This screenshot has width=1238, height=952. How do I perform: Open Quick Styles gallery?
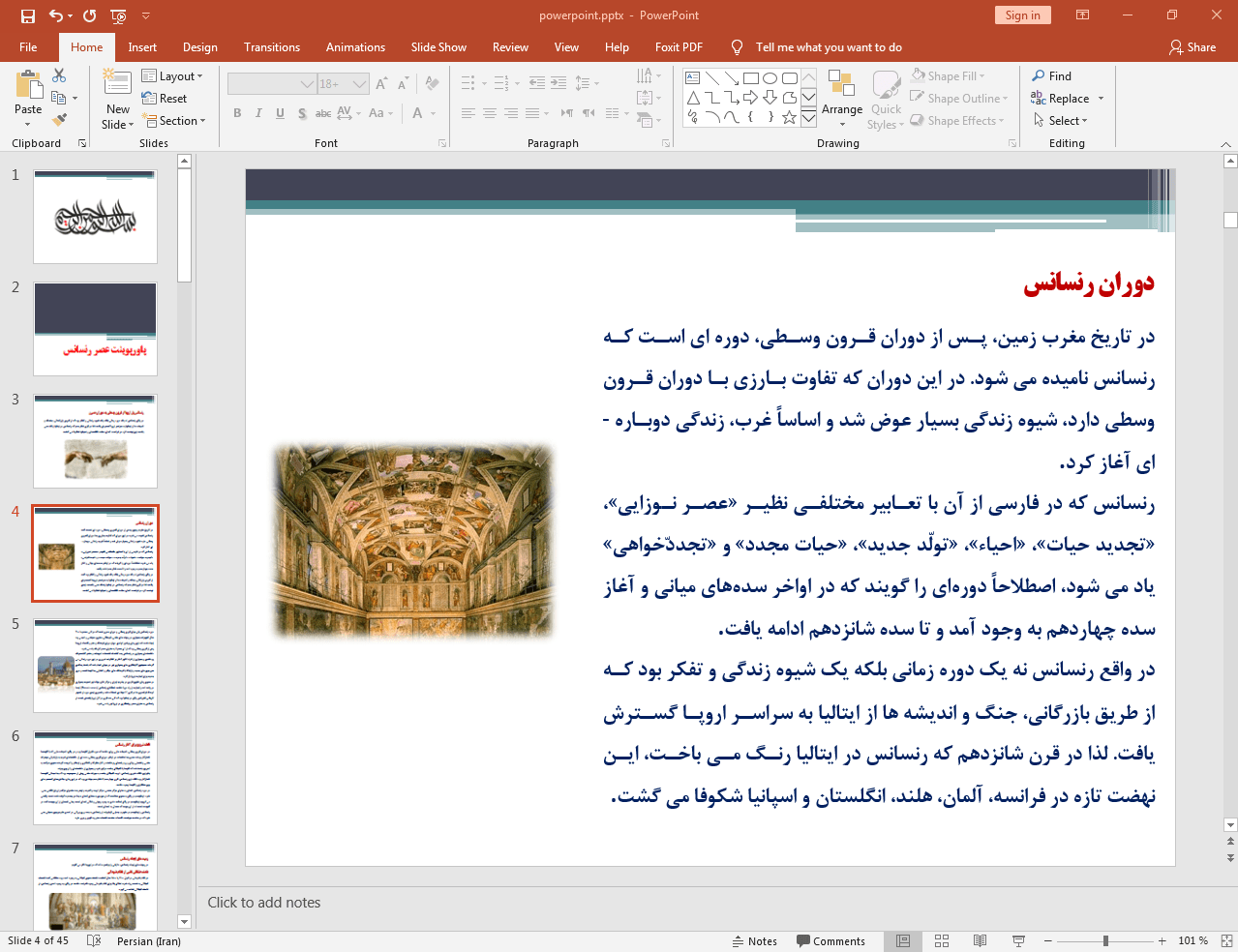(886, 99)
